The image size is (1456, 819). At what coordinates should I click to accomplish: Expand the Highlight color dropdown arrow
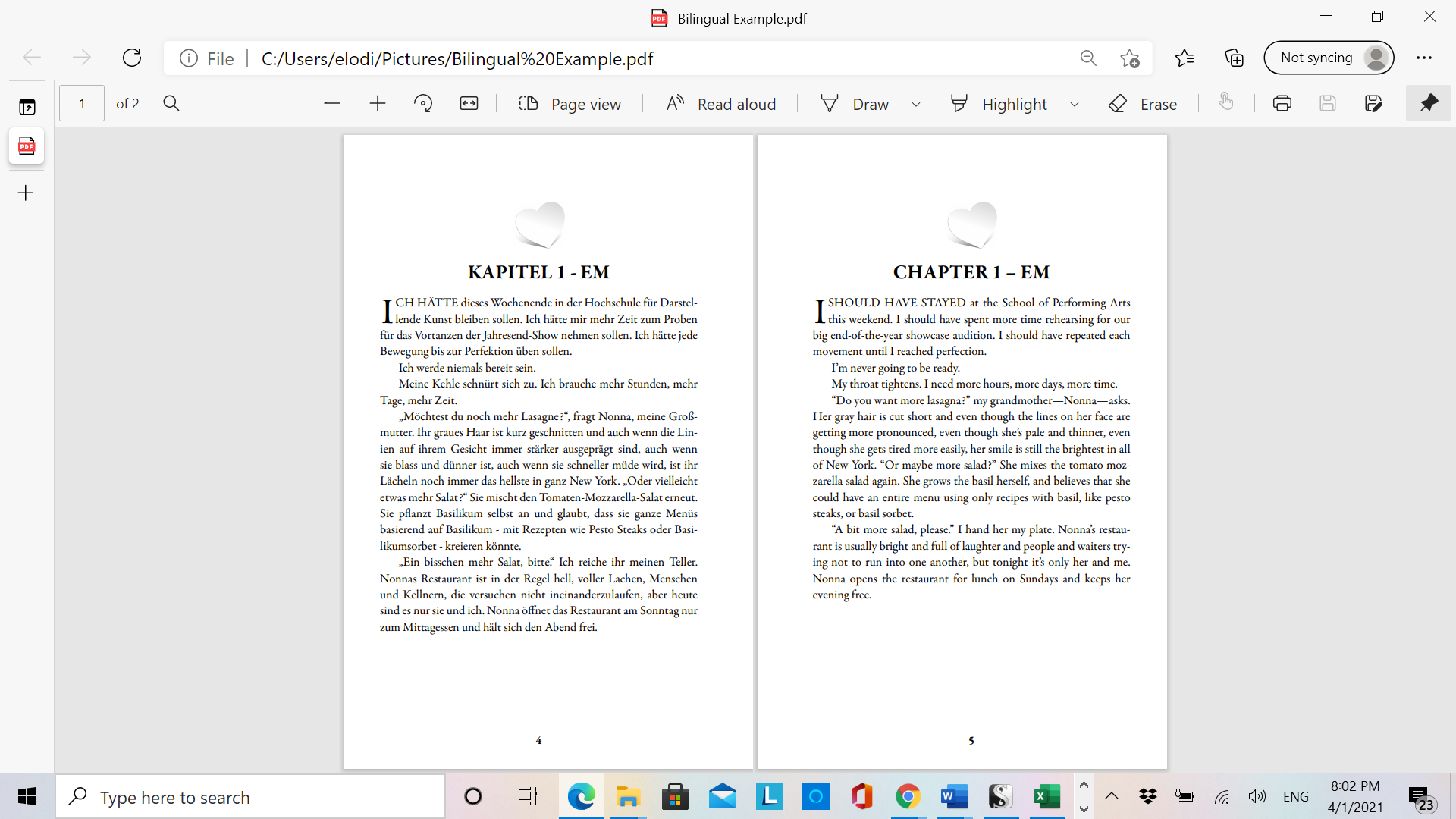[x=1075, y=105]
